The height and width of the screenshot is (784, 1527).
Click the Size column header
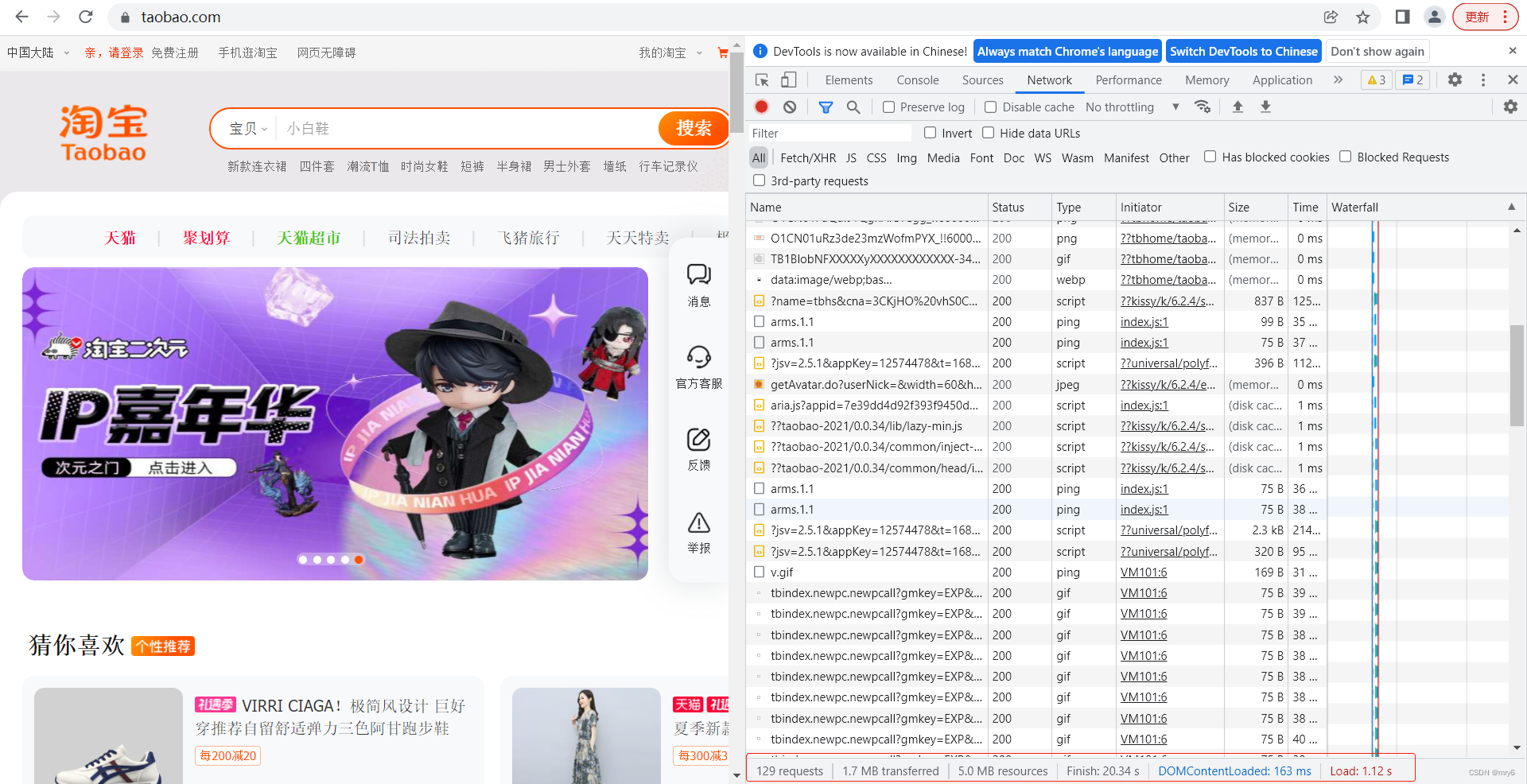pyautogui.click(x=1254, y=207)
